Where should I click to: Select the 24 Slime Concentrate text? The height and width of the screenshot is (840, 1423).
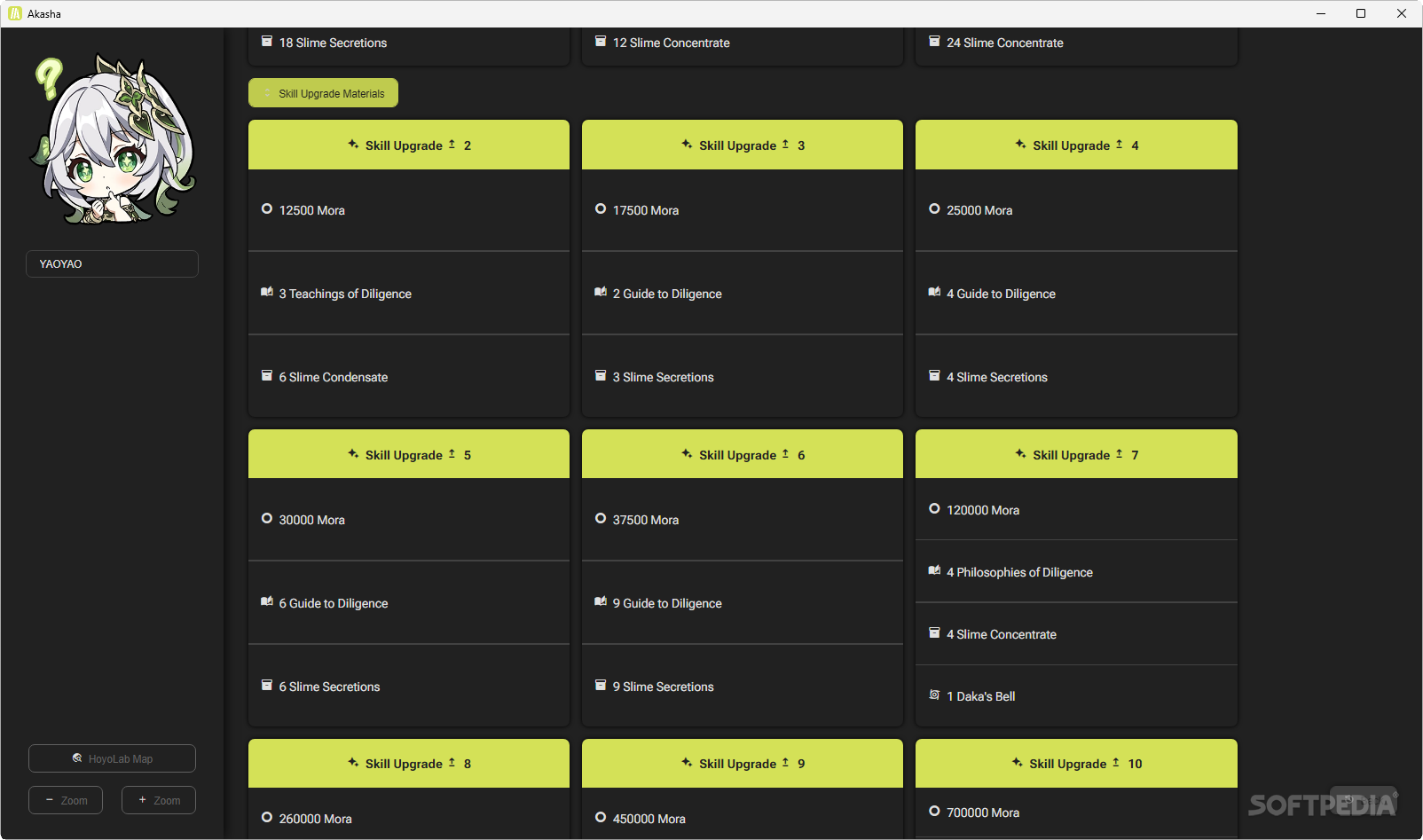tap(1004, 43)
